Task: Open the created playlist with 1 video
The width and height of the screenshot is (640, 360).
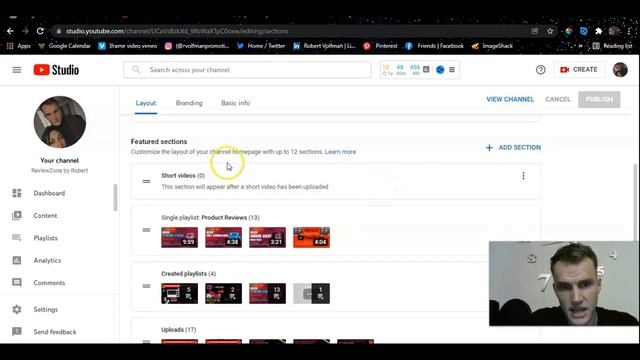Action: point(311,293)
